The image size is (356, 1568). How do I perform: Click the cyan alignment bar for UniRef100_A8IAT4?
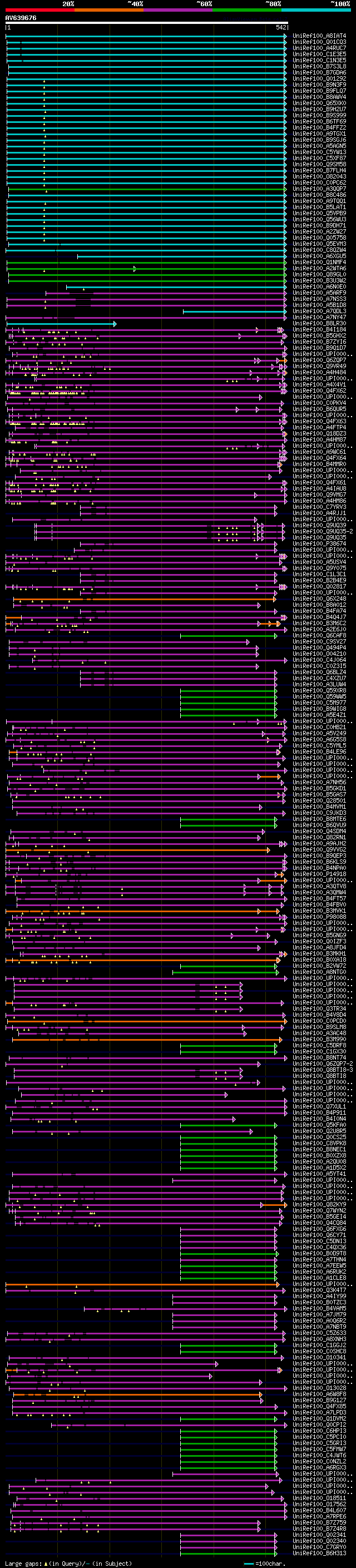pos(146,36)
